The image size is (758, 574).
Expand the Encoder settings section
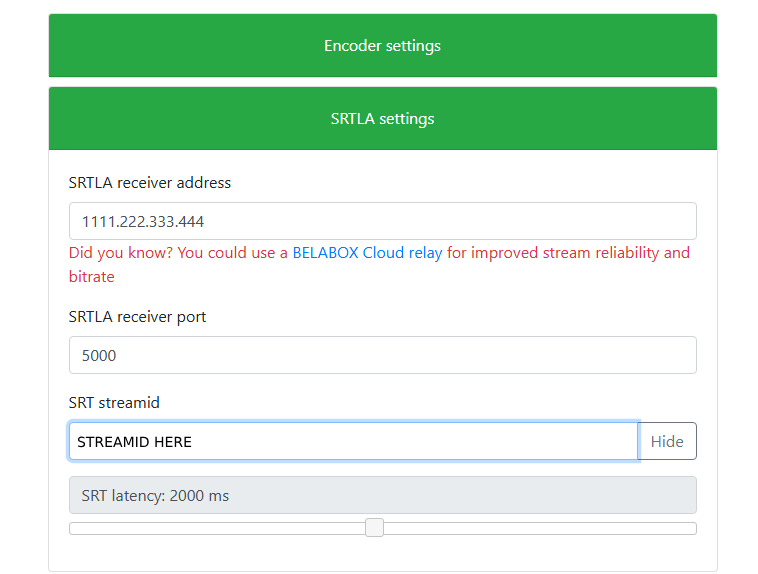382,46
